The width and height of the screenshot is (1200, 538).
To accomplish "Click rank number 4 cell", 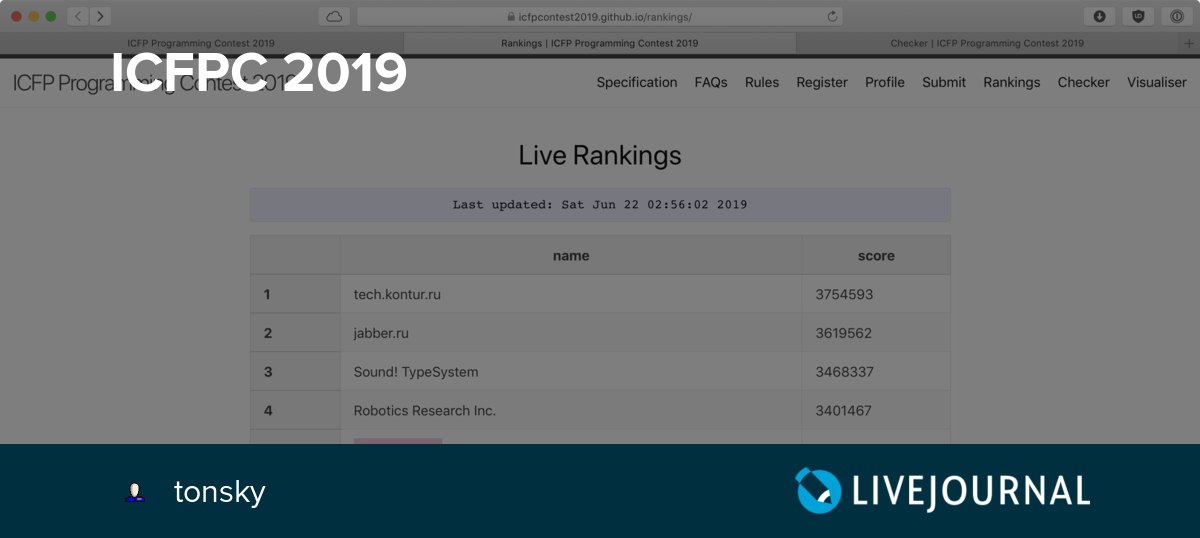I will point(295,410).
